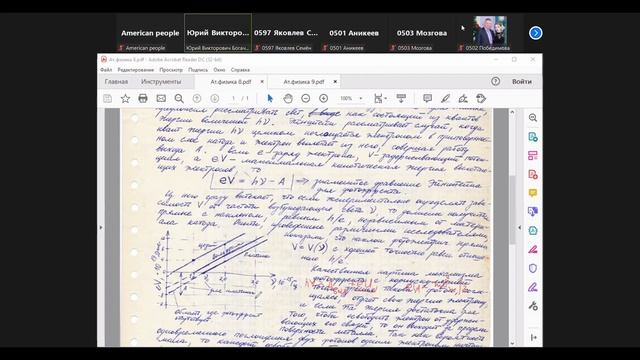Select 0597 Яковлев participant tile
Viewport: 640px width, 360px height.
(286, 33)
